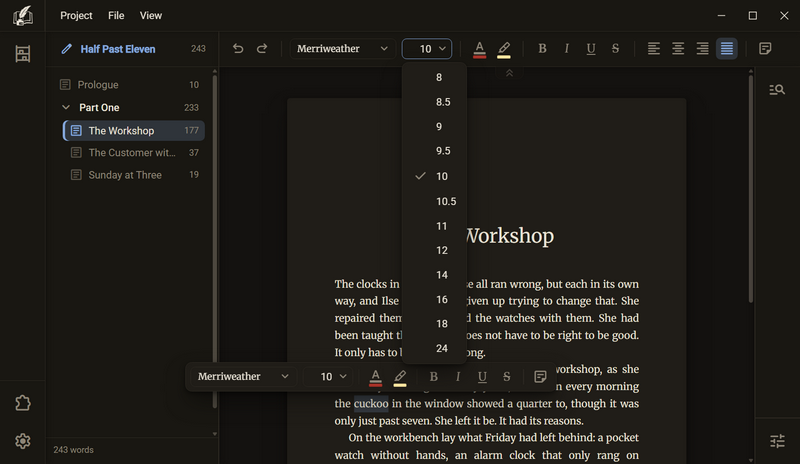
Task: Click the undo arrow in toolbar
Action: (238, 48)
